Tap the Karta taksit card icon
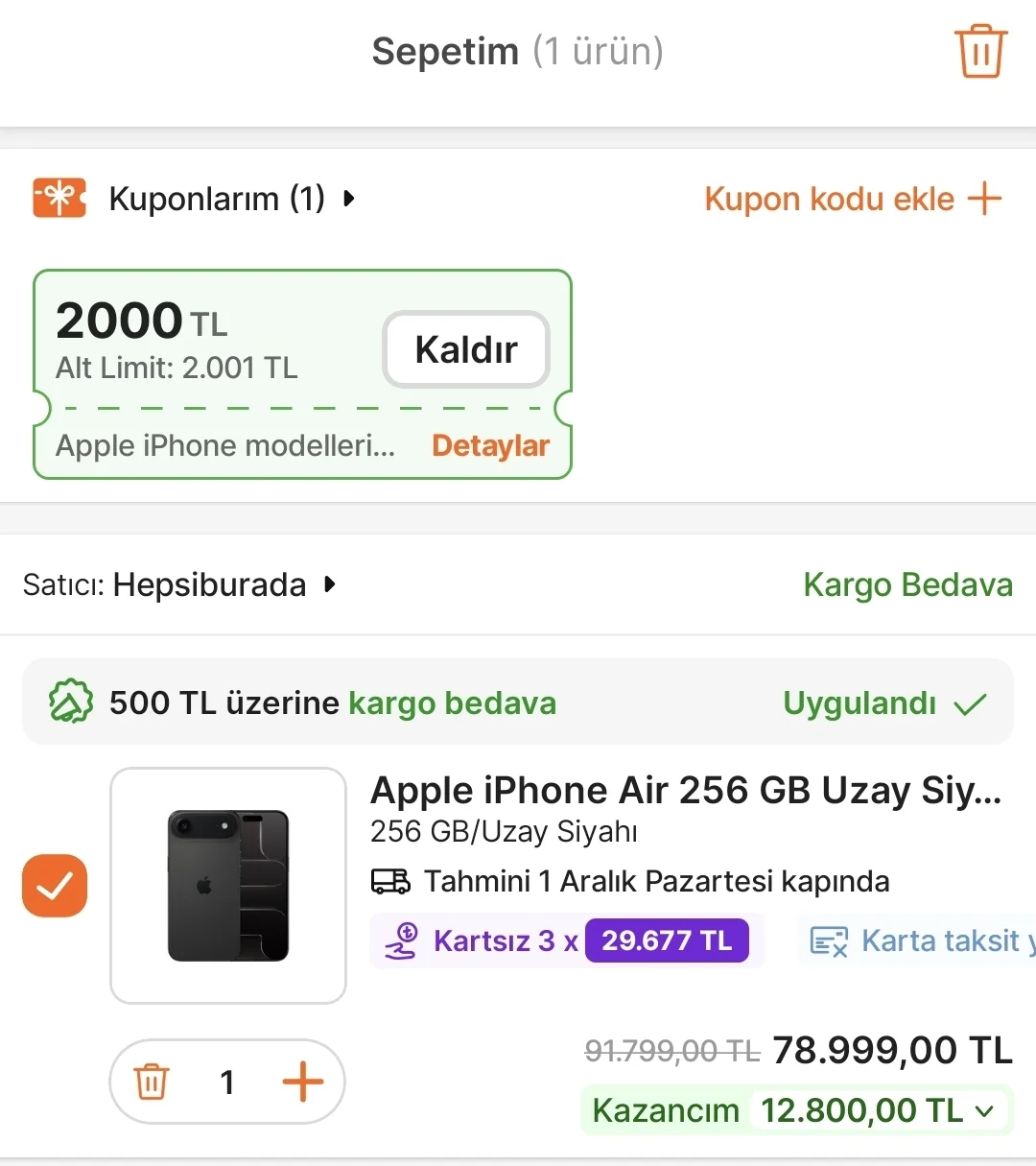1036x1166 pixels. (829, 941)
